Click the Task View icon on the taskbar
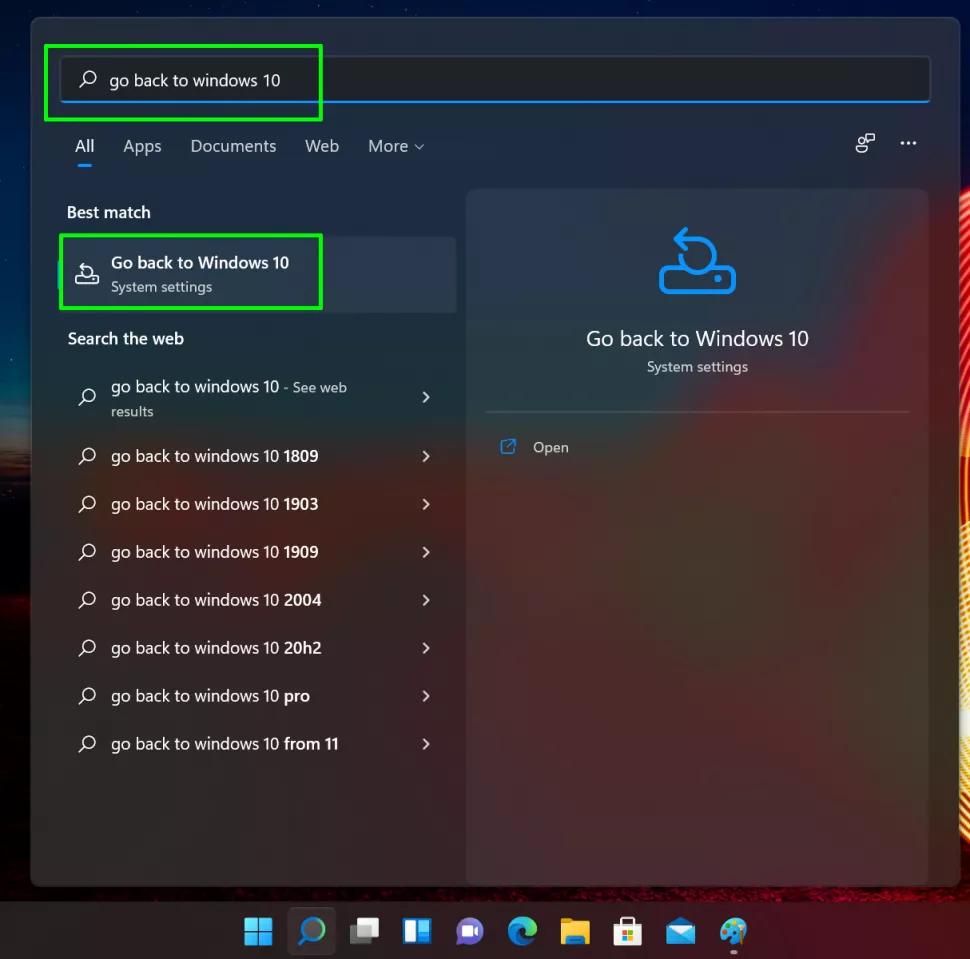Viewport: 970px width, 959px height. [x=364, y=930]
